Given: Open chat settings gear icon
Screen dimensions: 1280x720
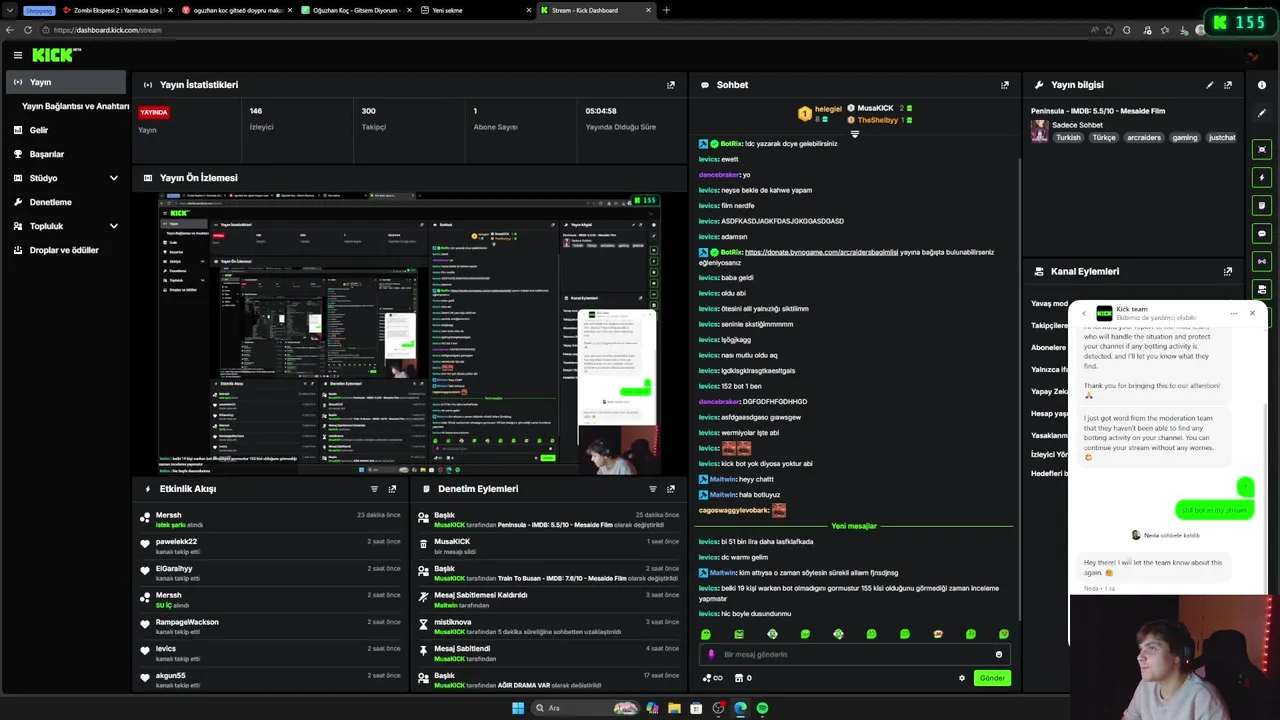Looking at the screenshot, I should pos(962,678).
